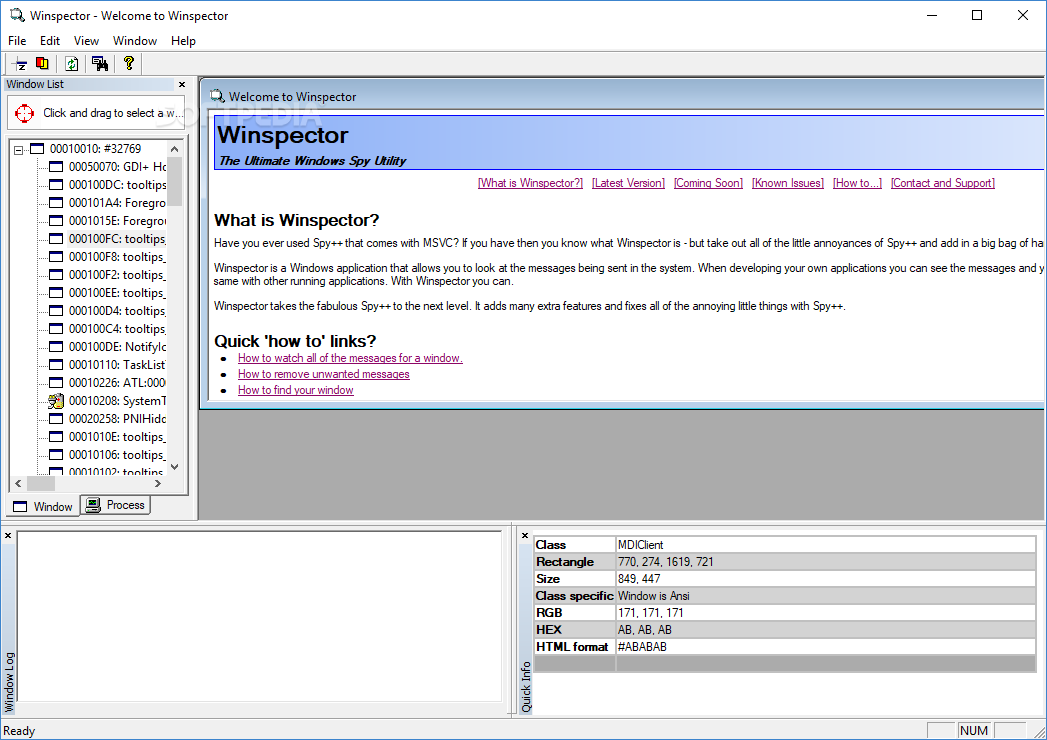The image size is (1047, 740).
Task: Click the icon beside 000100D4: tooltips
Action: 56,311
